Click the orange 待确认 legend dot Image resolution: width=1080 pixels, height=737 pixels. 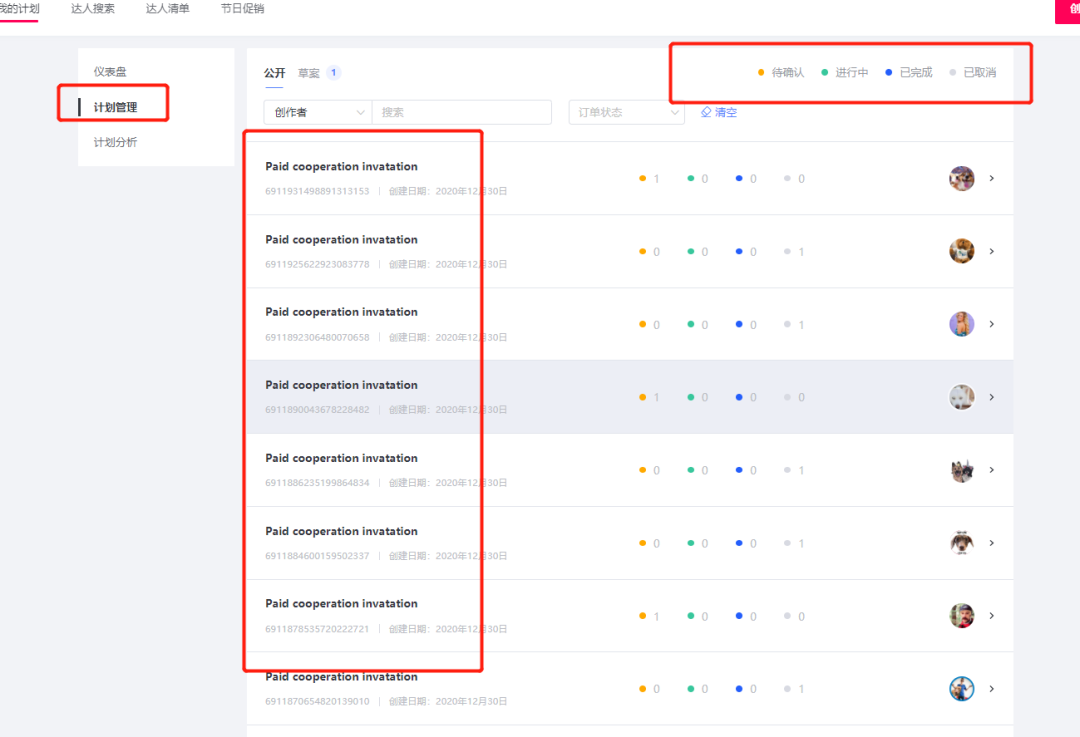point(761,73)
